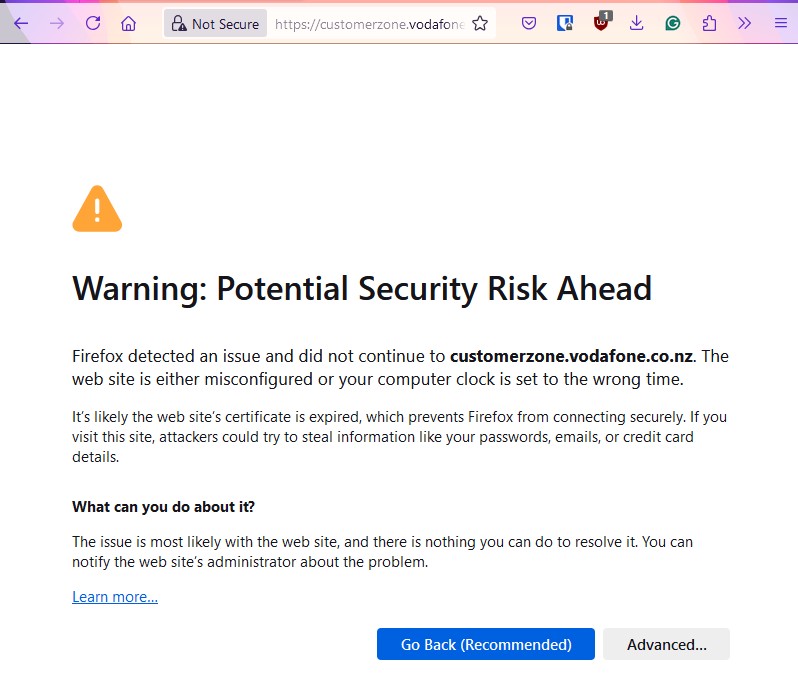Click the Not Secure site identity badge
This screenshot has height=698, width=798.
coord(215,23)
